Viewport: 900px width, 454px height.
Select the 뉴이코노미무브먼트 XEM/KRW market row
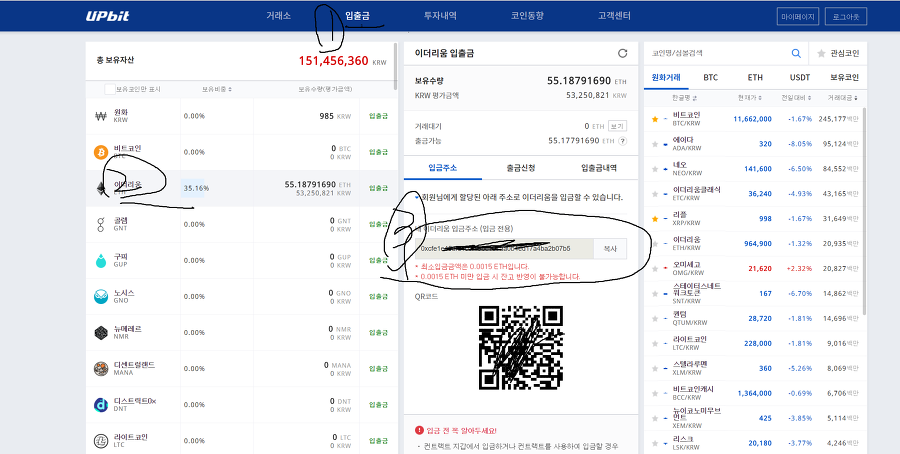[x=755, y=418]
